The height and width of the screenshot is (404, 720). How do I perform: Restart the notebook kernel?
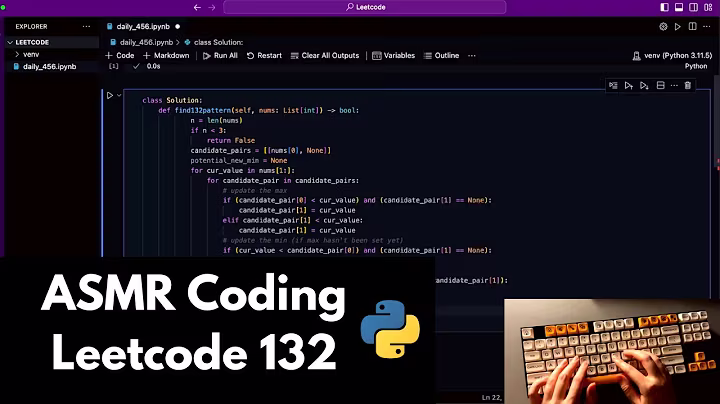click(264, 56)
